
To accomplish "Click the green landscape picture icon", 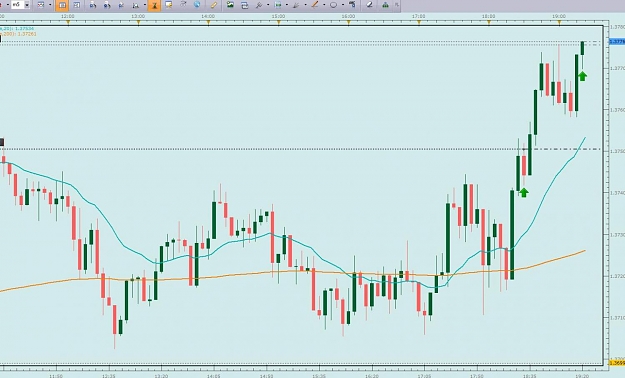I will pos(230,5).
